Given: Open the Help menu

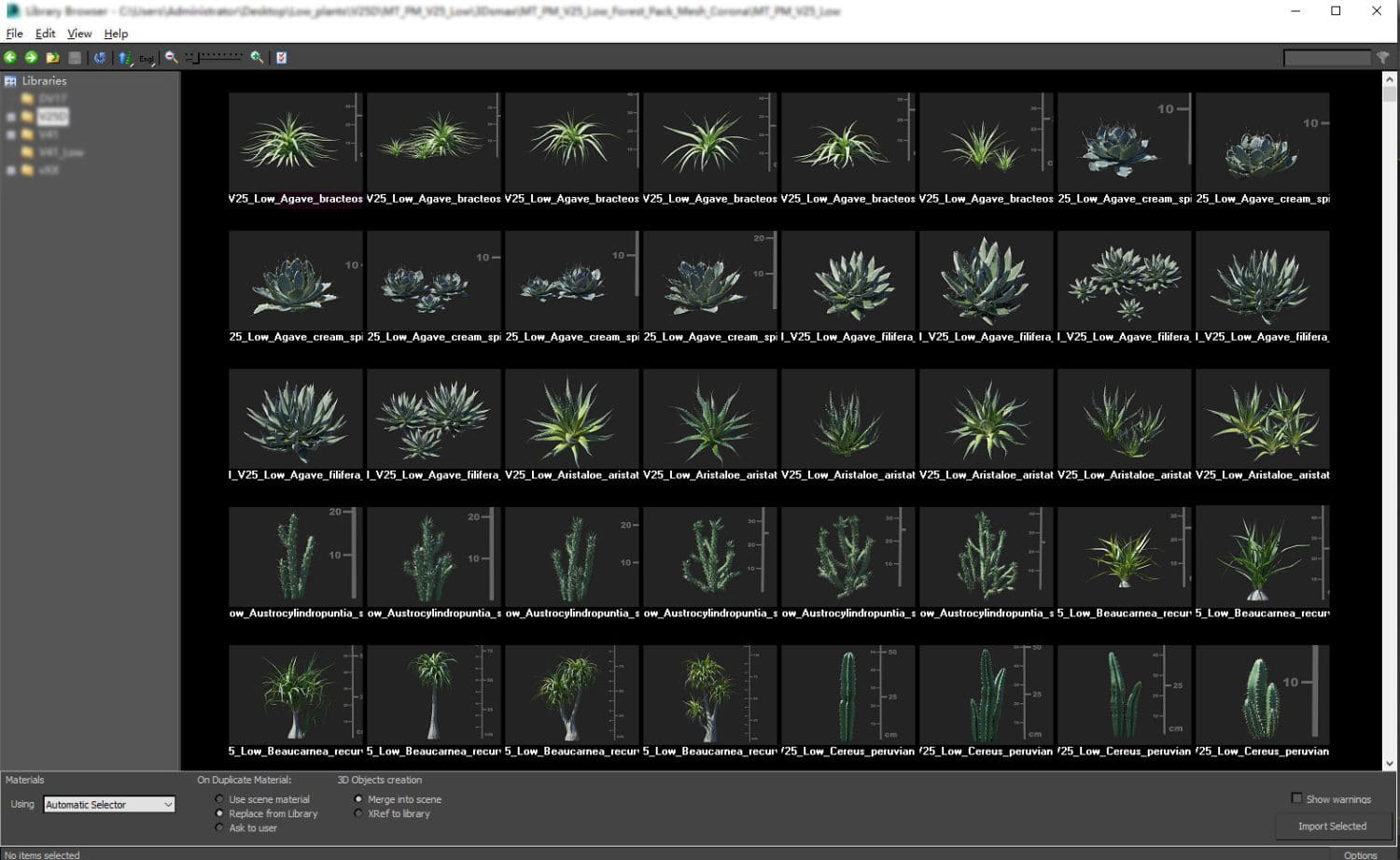Looking at the screenshot, I should point(116,34).
